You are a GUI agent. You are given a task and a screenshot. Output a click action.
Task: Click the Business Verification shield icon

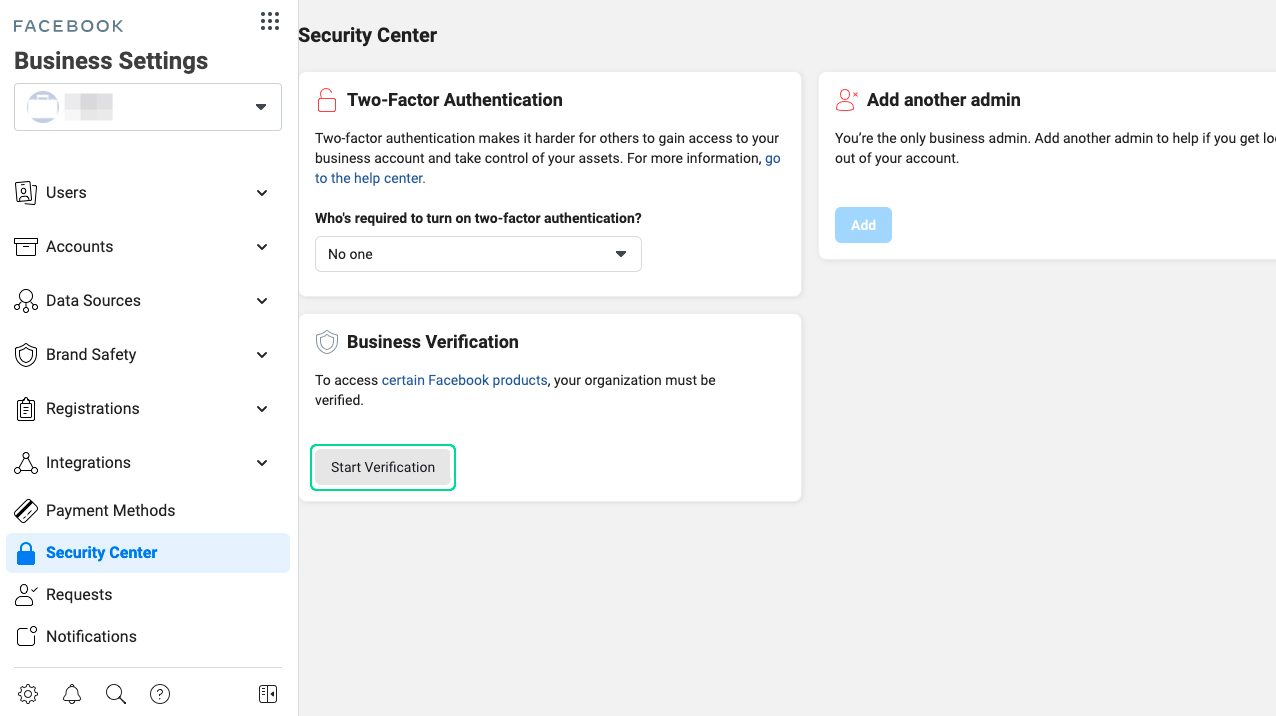pyautogui.click(x=327, y=342)
